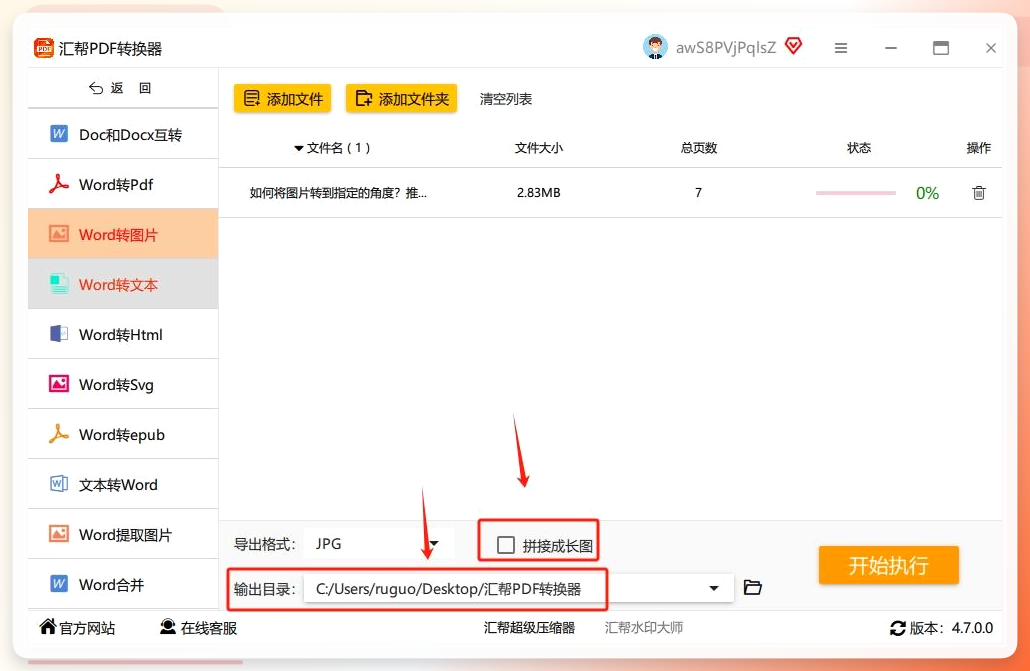1030x671 pixels.
Task: Open the 汇帮超级压缩器 link
Action: (x=529, y=628)
